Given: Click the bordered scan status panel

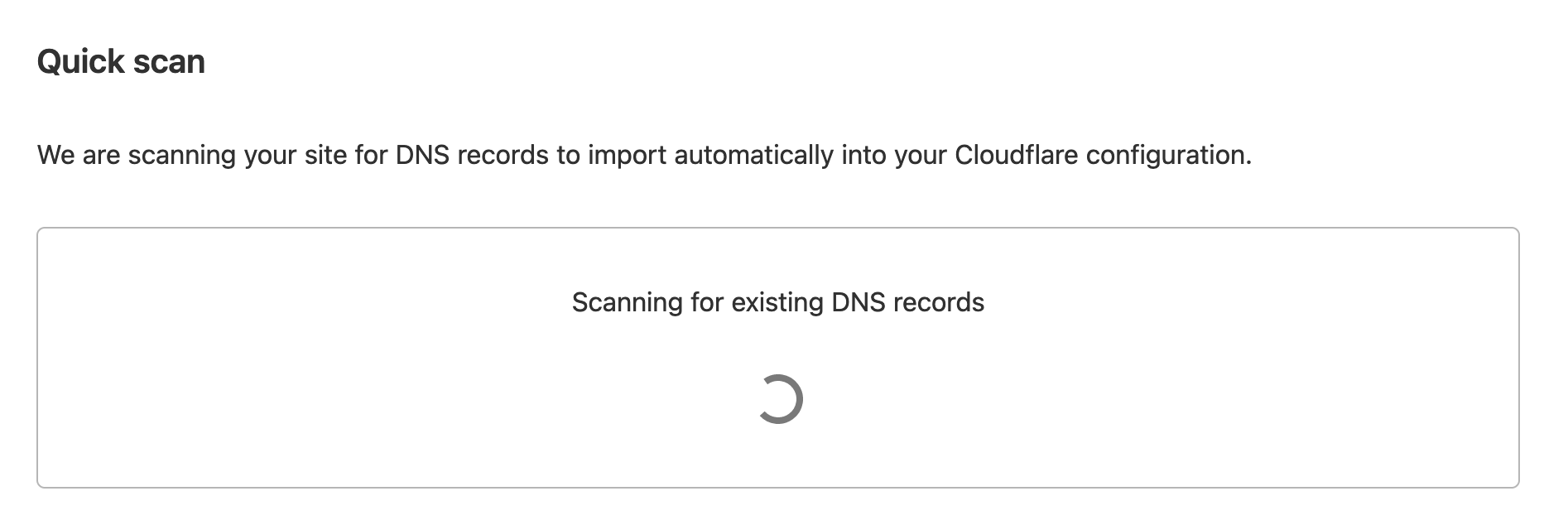Looking at the screenshot, I should (778, 358).
